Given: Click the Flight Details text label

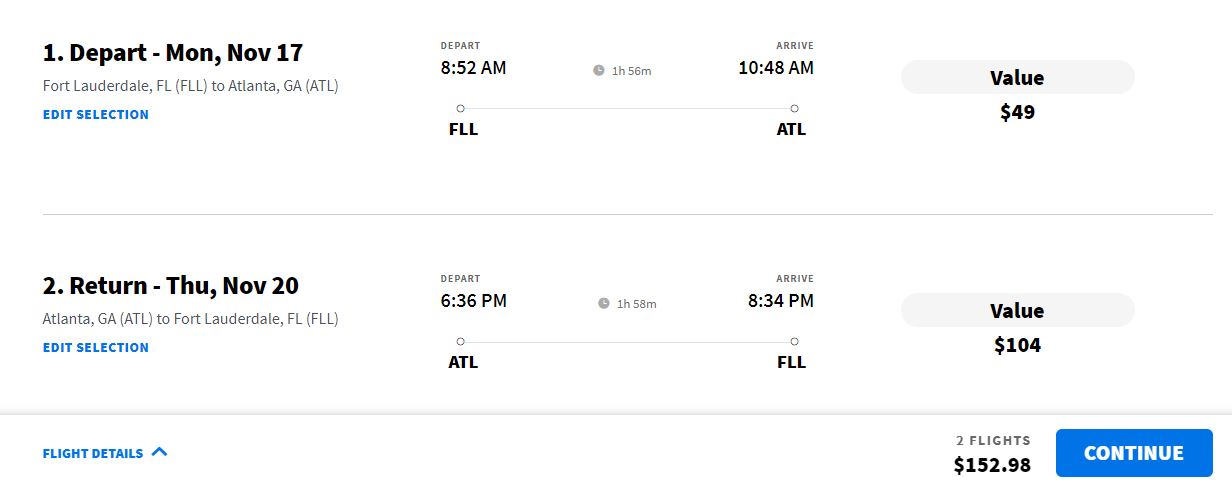Looking at the screenshot, I should 93,453.
